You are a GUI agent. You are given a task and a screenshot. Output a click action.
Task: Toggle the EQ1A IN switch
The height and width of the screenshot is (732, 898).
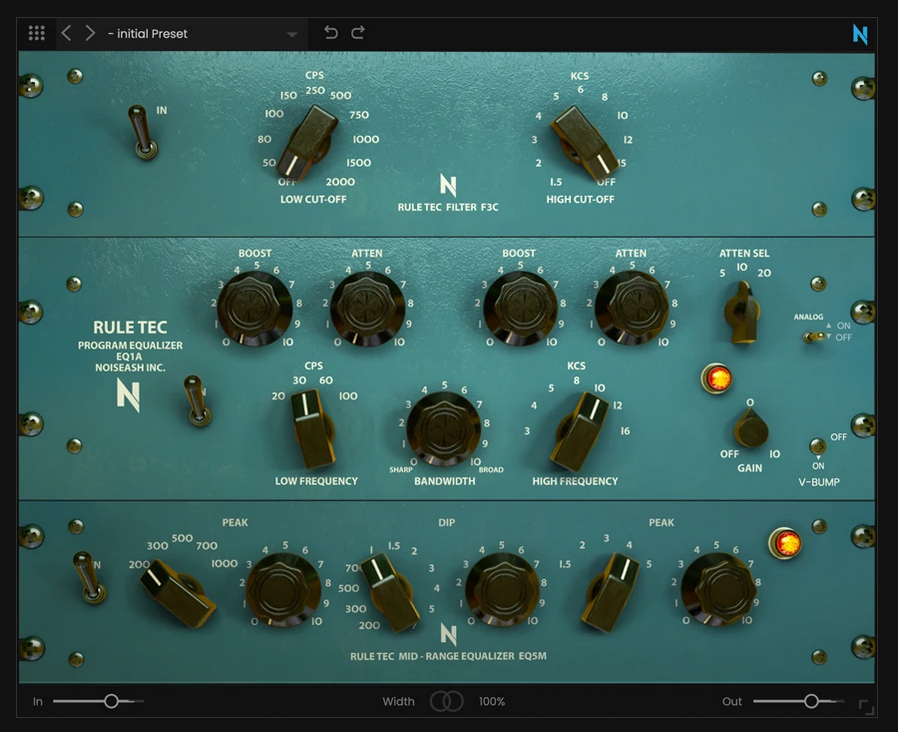[x=197, y=401]
